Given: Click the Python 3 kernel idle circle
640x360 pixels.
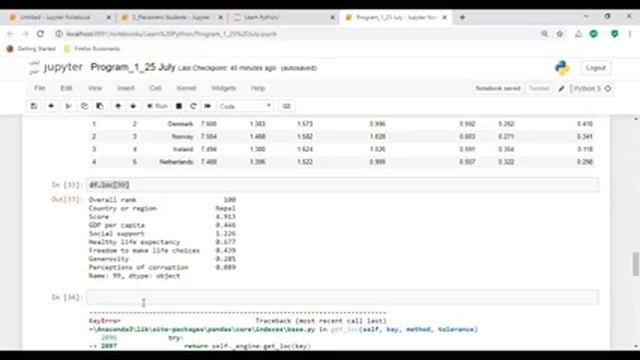Looking at the screenshot, I should click(608, 89).
